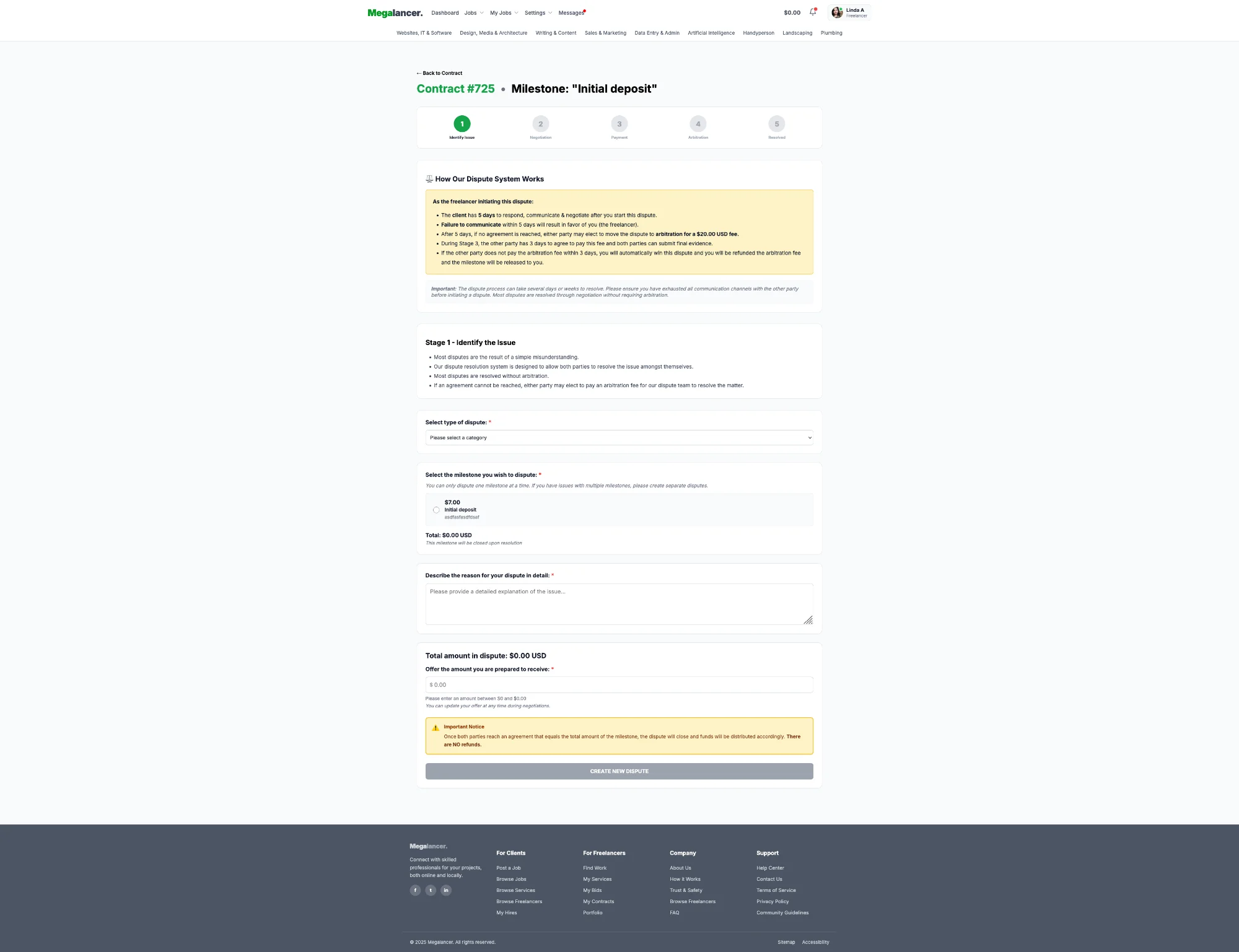This screenshot has height=952, width=1239.
Task: Click the dispute reason description textarea
Action: click(619, 604)
